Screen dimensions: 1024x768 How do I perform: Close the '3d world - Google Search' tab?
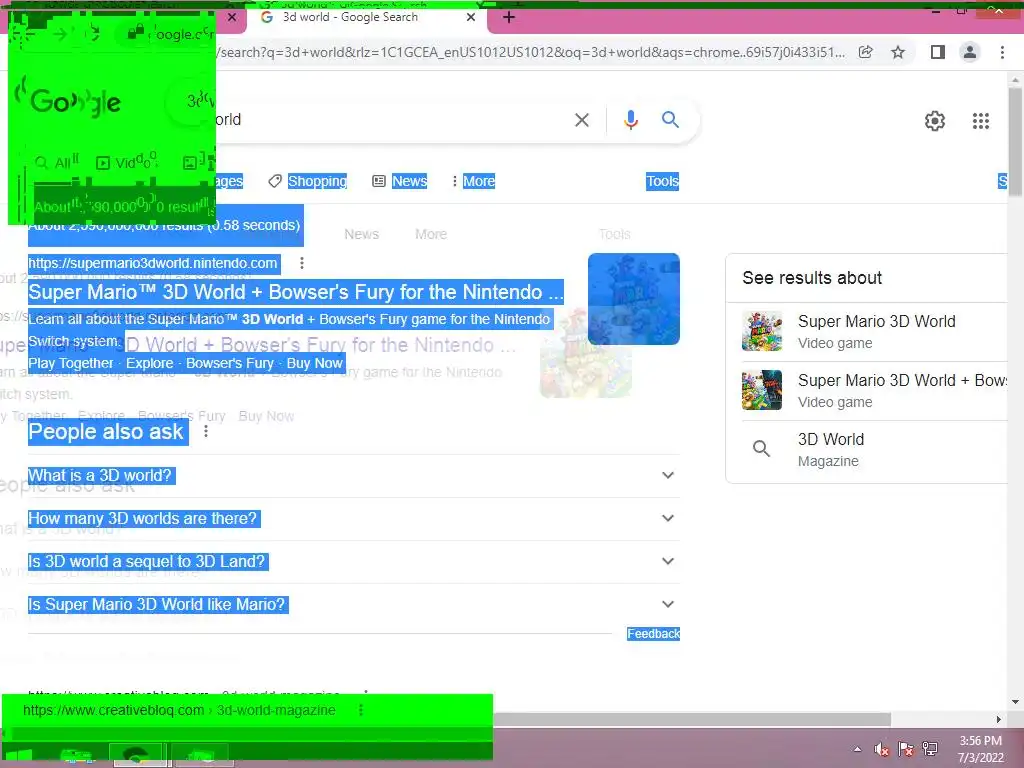pos(471,18)
